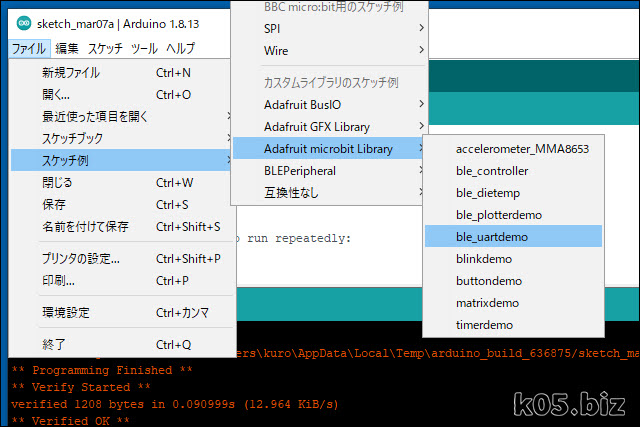The image size is (640, 427).
Task: Click the Arduino logo icon in title bar
Action: pos(24,23)
